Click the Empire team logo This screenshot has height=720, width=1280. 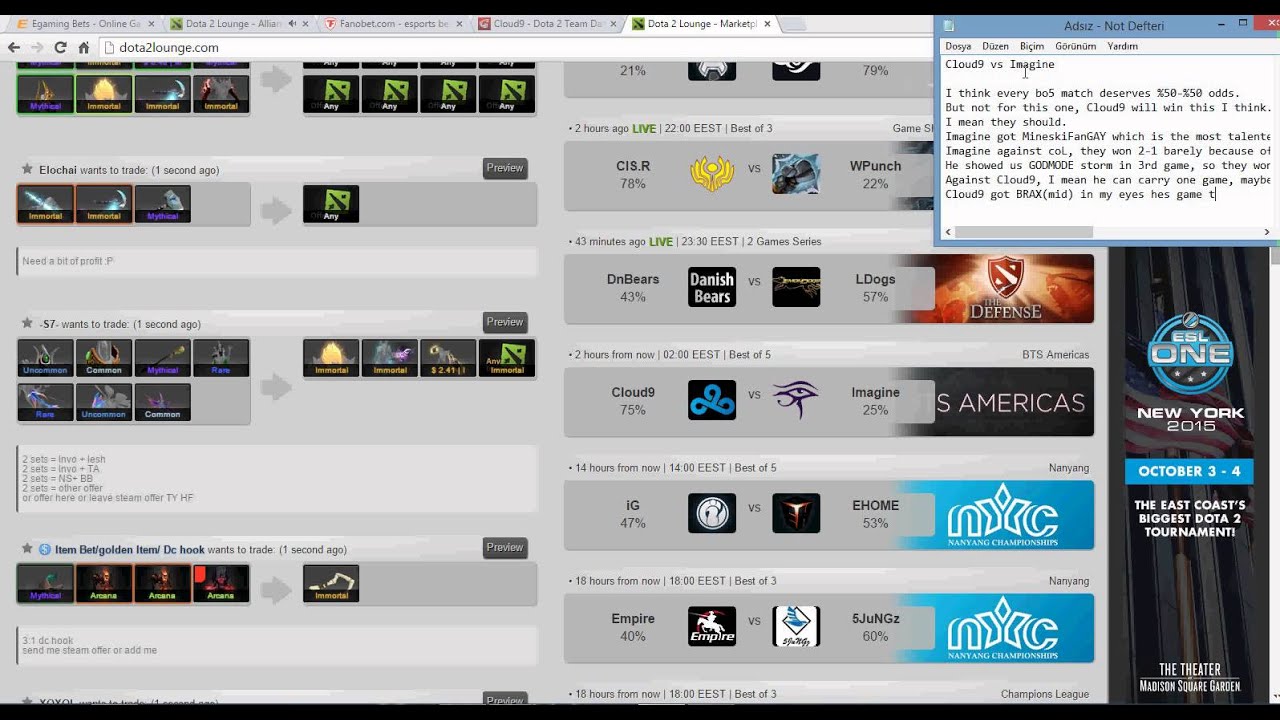(x=712, y=626)
